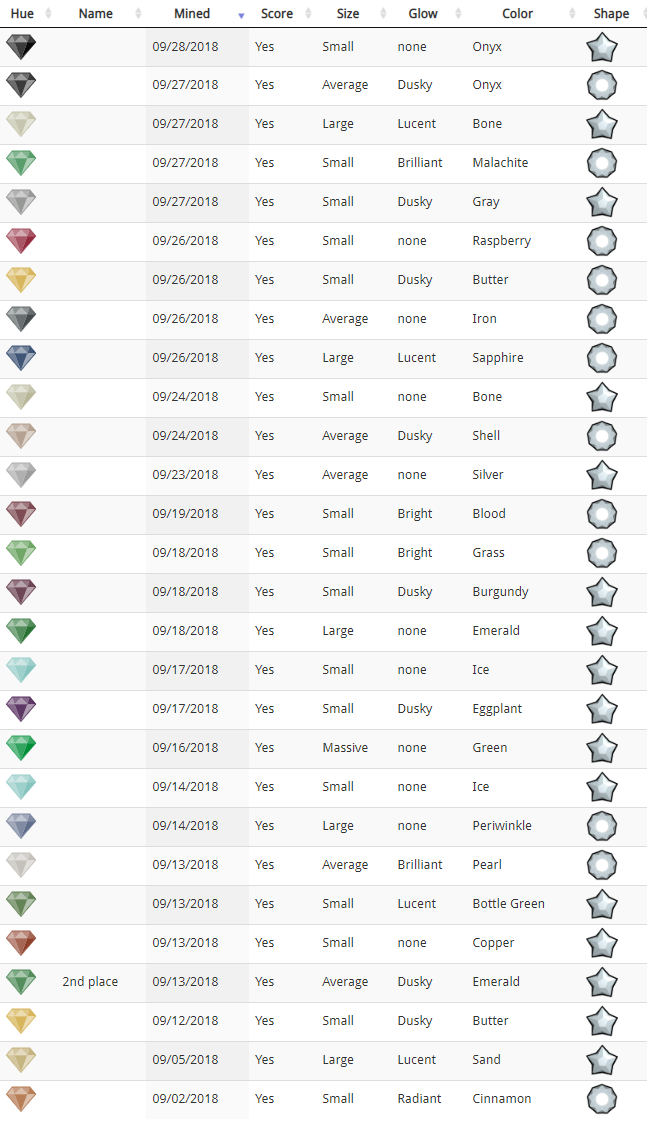
Task: Click the Shape column header
Action: [613, 14]
